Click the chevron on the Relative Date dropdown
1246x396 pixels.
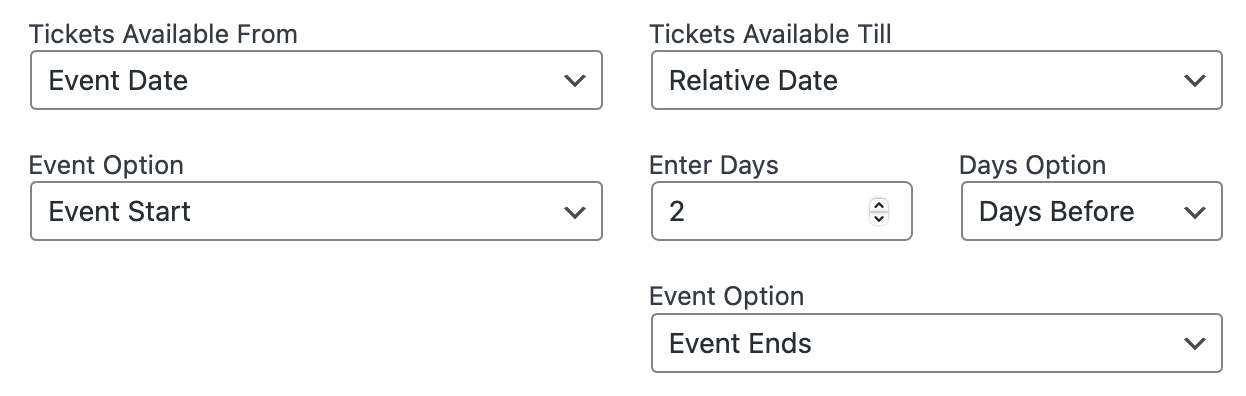pos(1194,80)
